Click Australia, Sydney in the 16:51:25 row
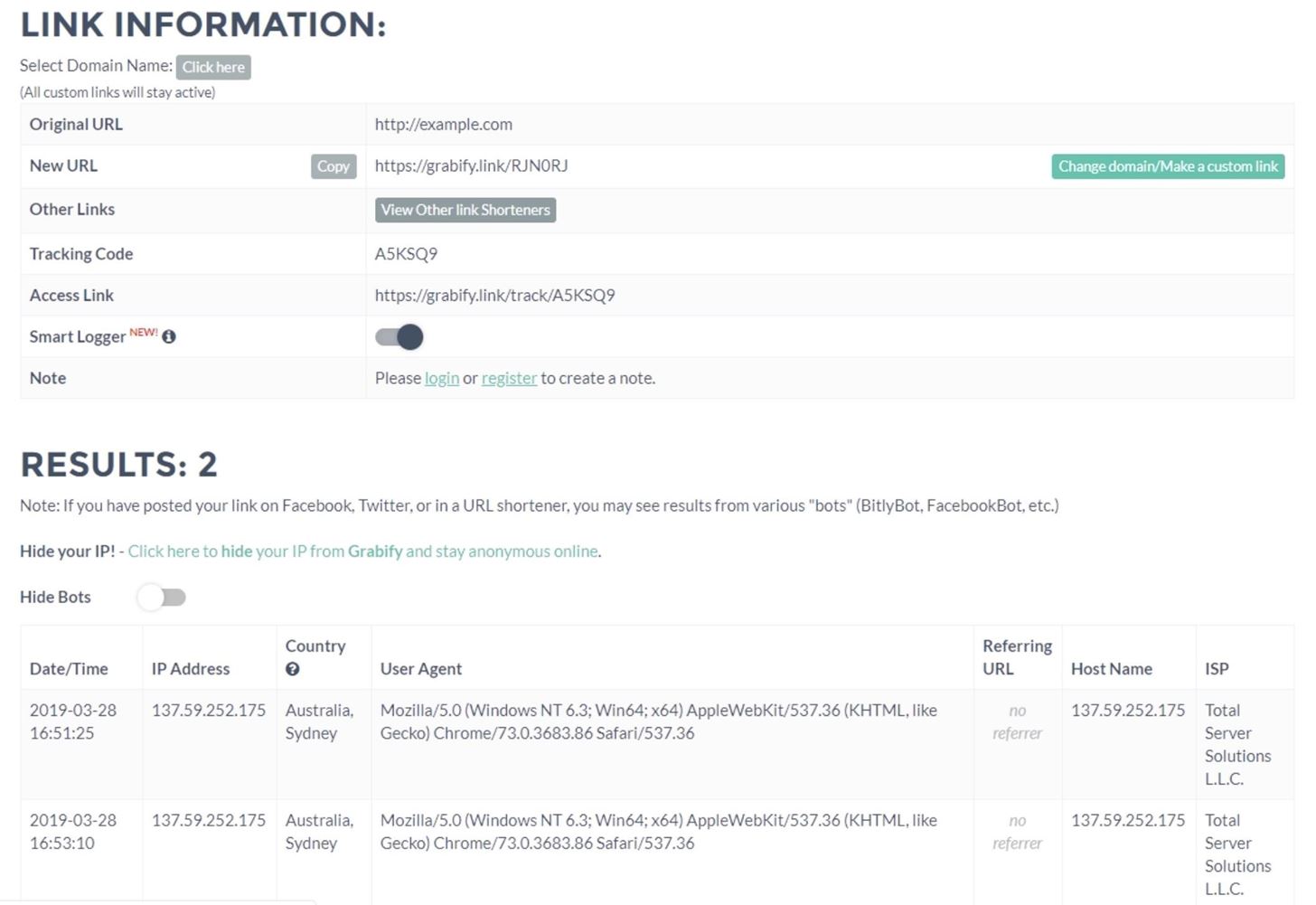 (320, 721)
